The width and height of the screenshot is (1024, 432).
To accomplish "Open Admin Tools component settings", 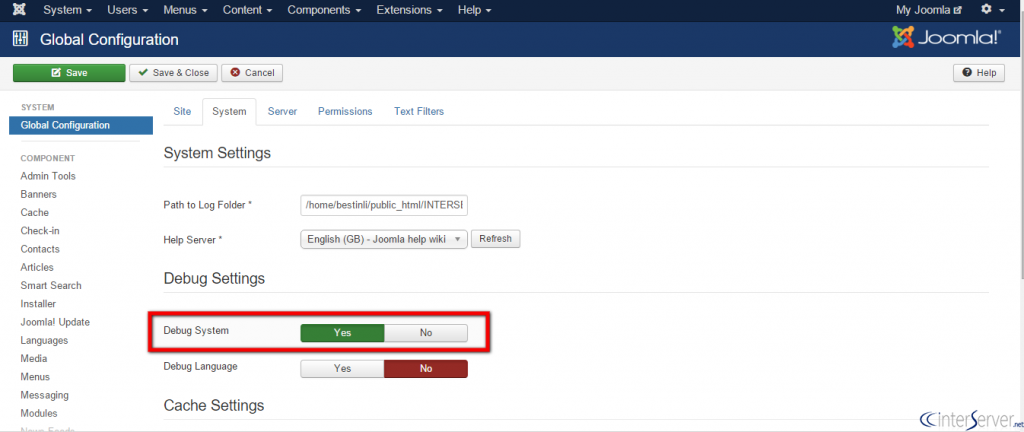I will [x=48, y=176].
